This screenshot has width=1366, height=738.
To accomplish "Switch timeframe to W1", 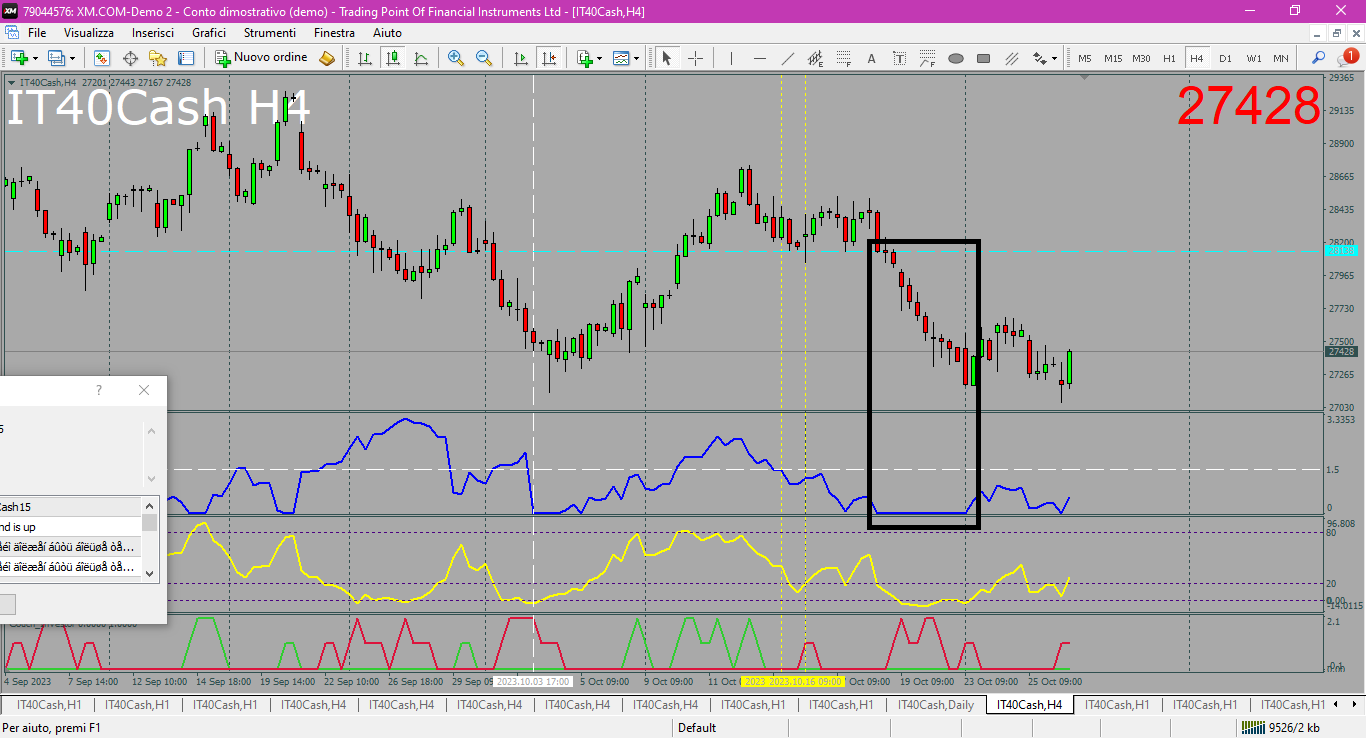I will [1253, 58].
